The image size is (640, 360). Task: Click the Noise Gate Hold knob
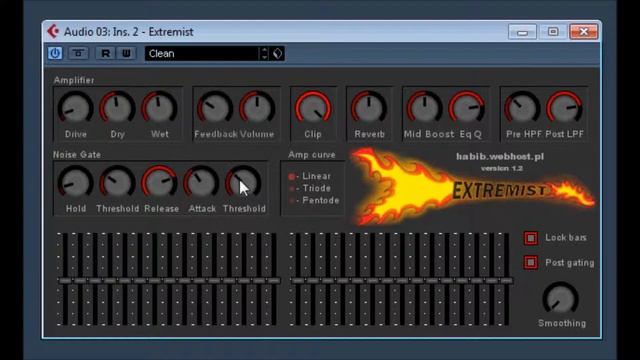pyautogui.click(x=76, y=182)
